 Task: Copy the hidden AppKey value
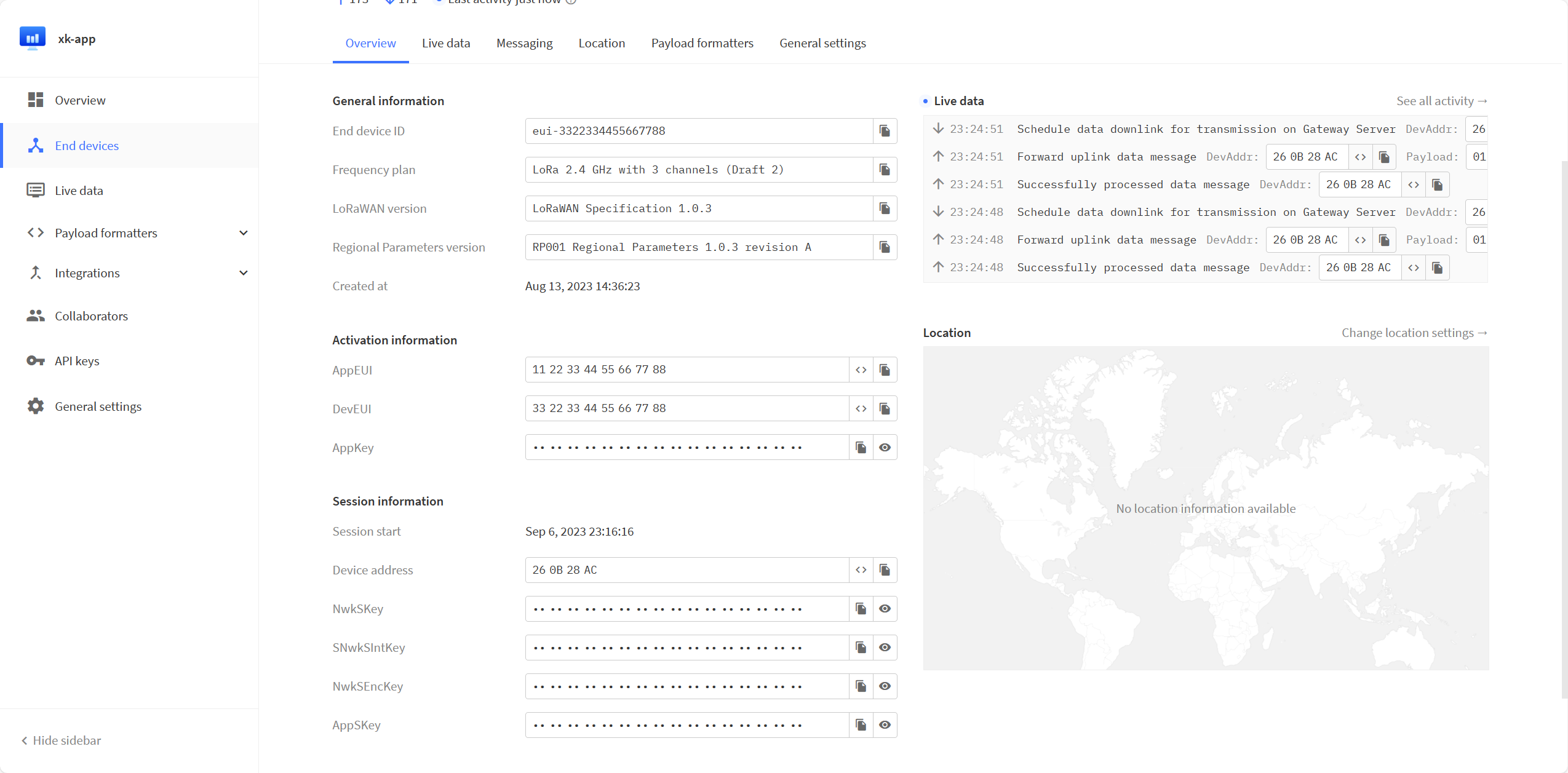tap(861, 447)
